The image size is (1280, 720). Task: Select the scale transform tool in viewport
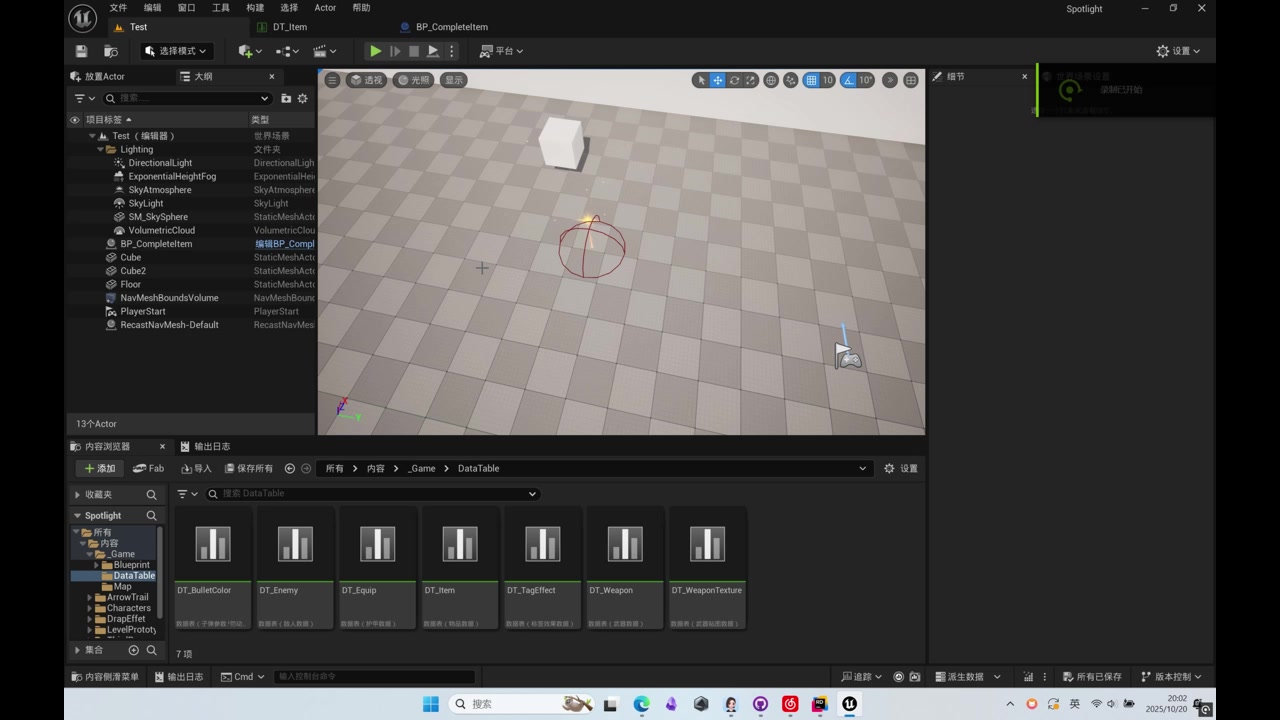pos(750,80)
